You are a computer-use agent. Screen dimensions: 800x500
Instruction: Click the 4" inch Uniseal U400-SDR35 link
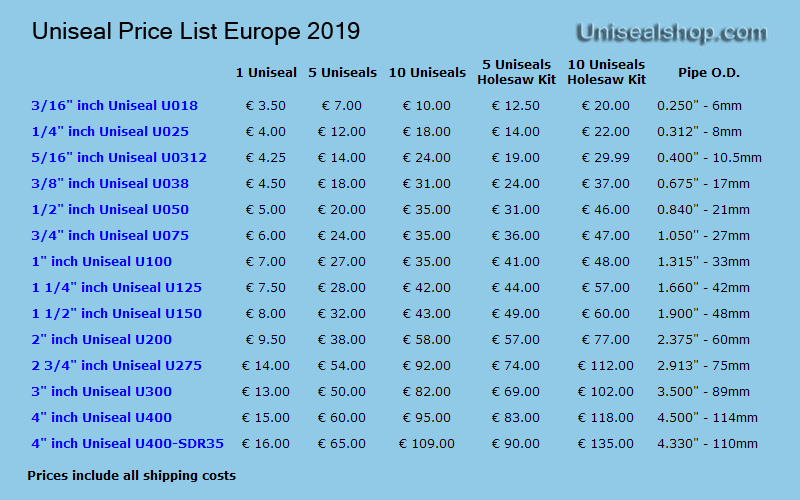[128, 444]
